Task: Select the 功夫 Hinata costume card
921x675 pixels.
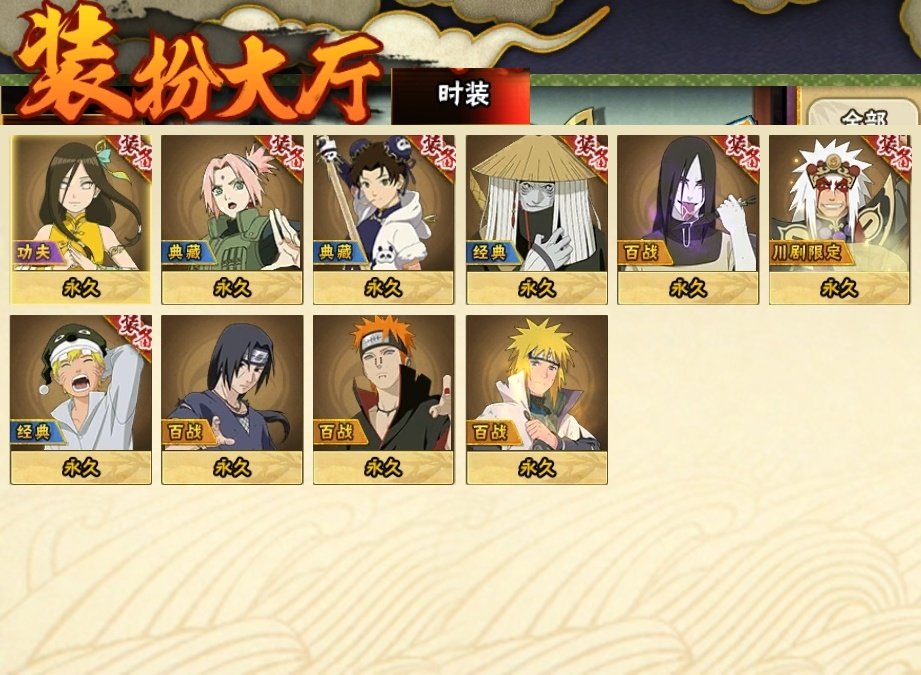Action: 80,220
